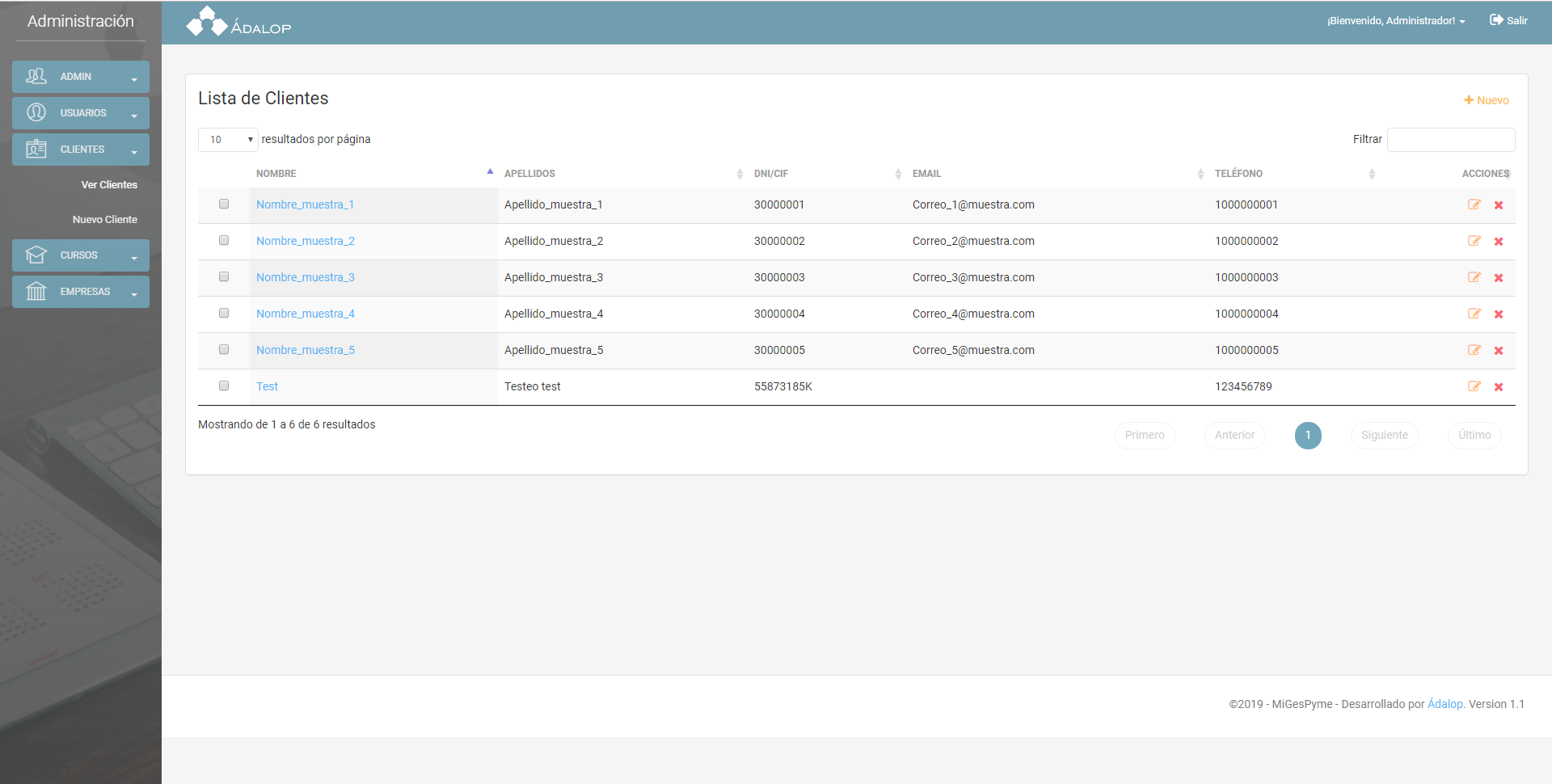Image resolution: width=1552 pixels, height=784 pixels.
Task: Click edit icon for Nombre_muestra_3 row
Action: pos(1474,277)
